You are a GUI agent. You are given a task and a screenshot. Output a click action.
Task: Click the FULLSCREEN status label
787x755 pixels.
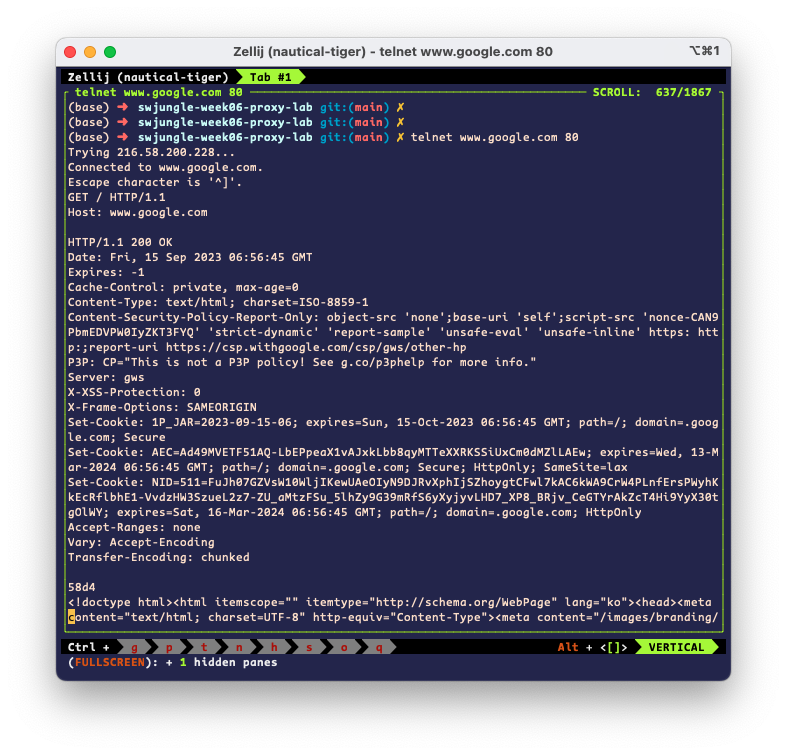(x=109, y=662)
